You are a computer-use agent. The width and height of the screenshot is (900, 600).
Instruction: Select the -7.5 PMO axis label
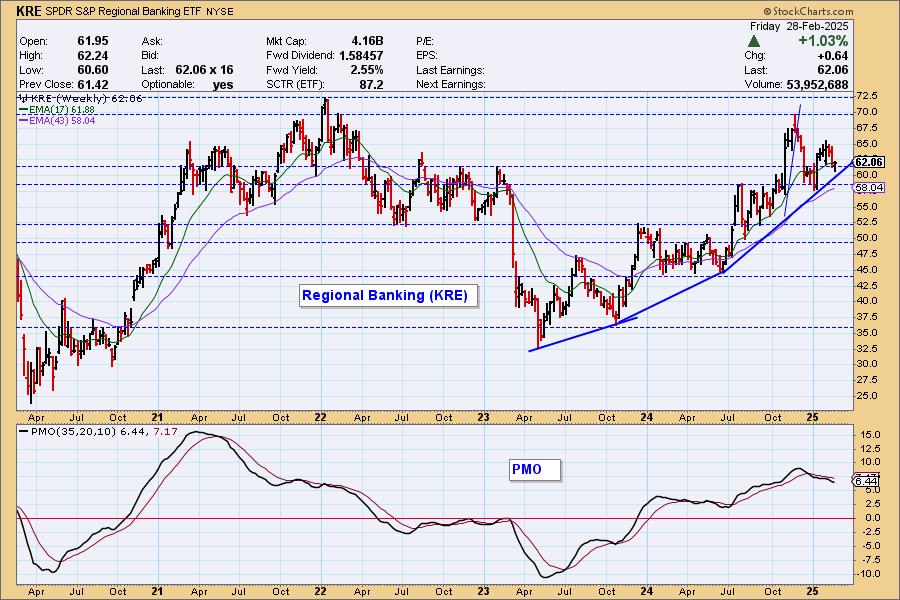(x=870, y=560)
